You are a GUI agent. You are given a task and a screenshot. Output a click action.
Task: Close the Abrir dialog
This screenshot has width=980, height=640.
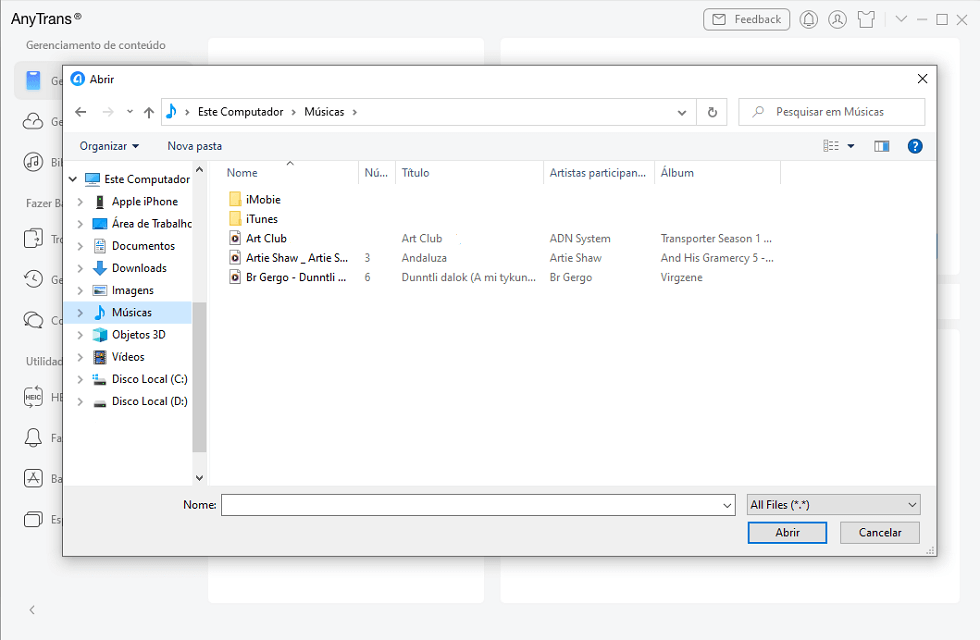point(922,79)
